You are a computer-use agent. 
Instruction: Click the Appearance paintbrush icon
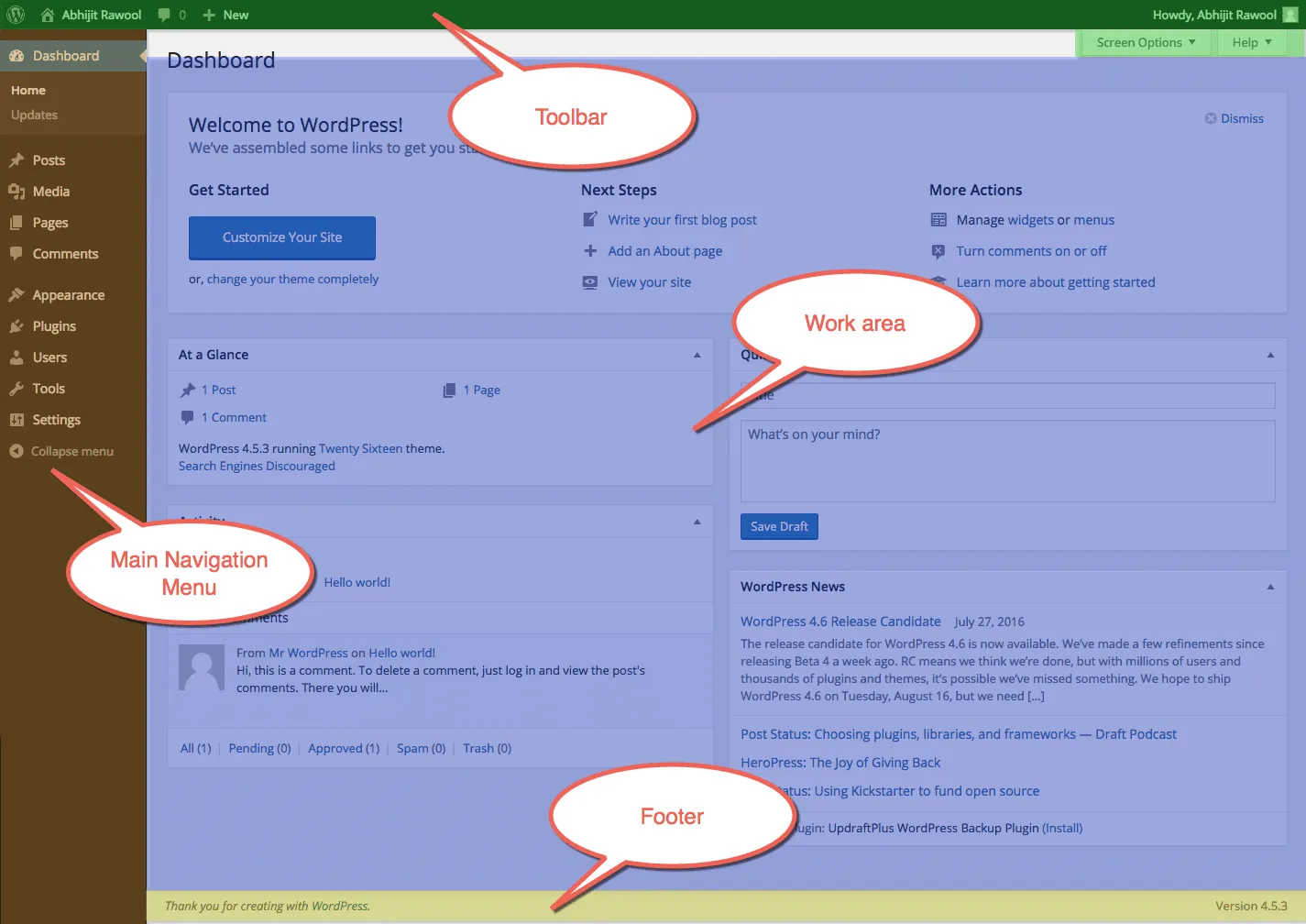[16, 295]
